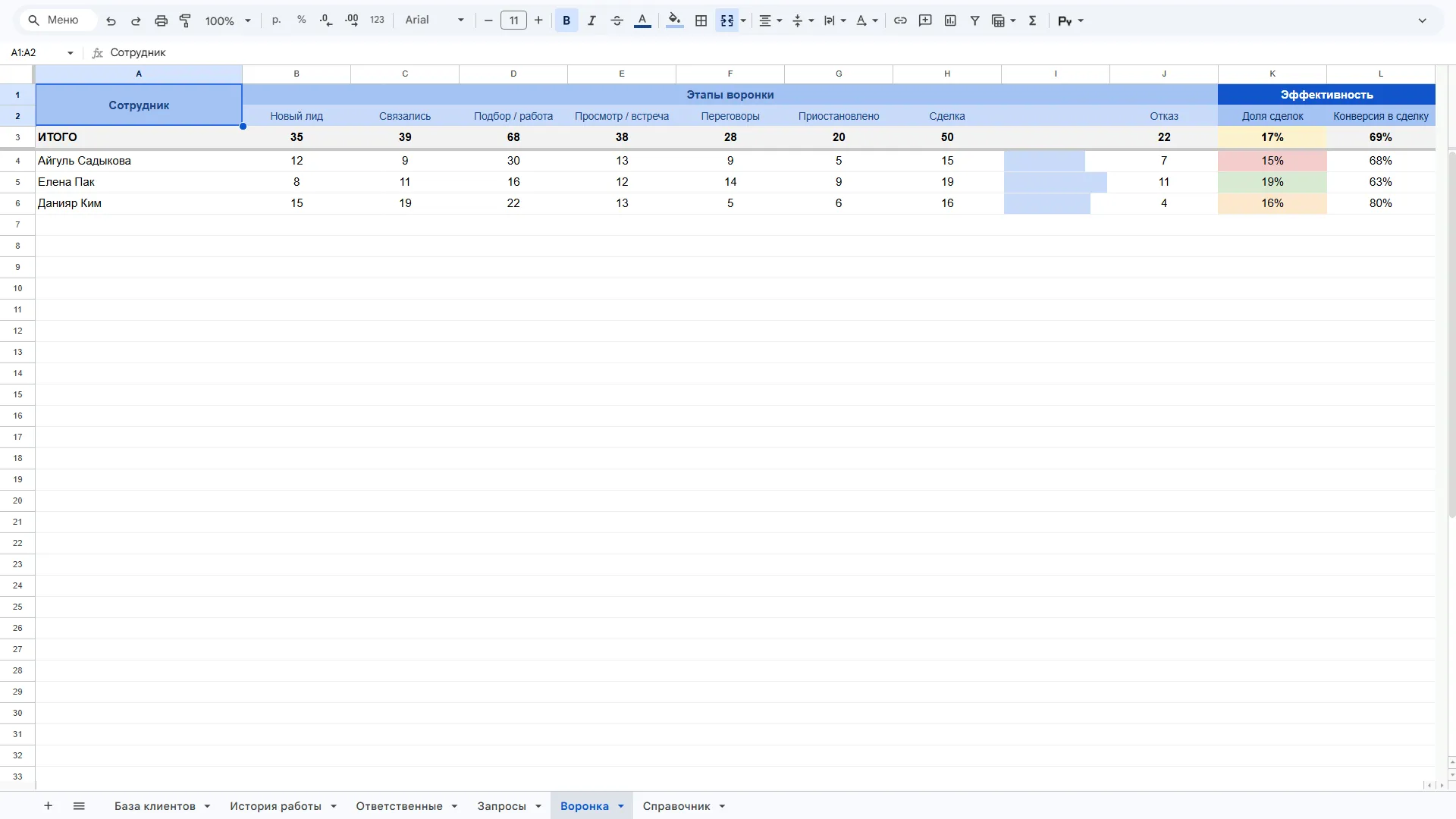Image resolution: width=1456 pixels, height=819 pixels.
Task: Toggle bold formatting
Action: tap(566, 20)
